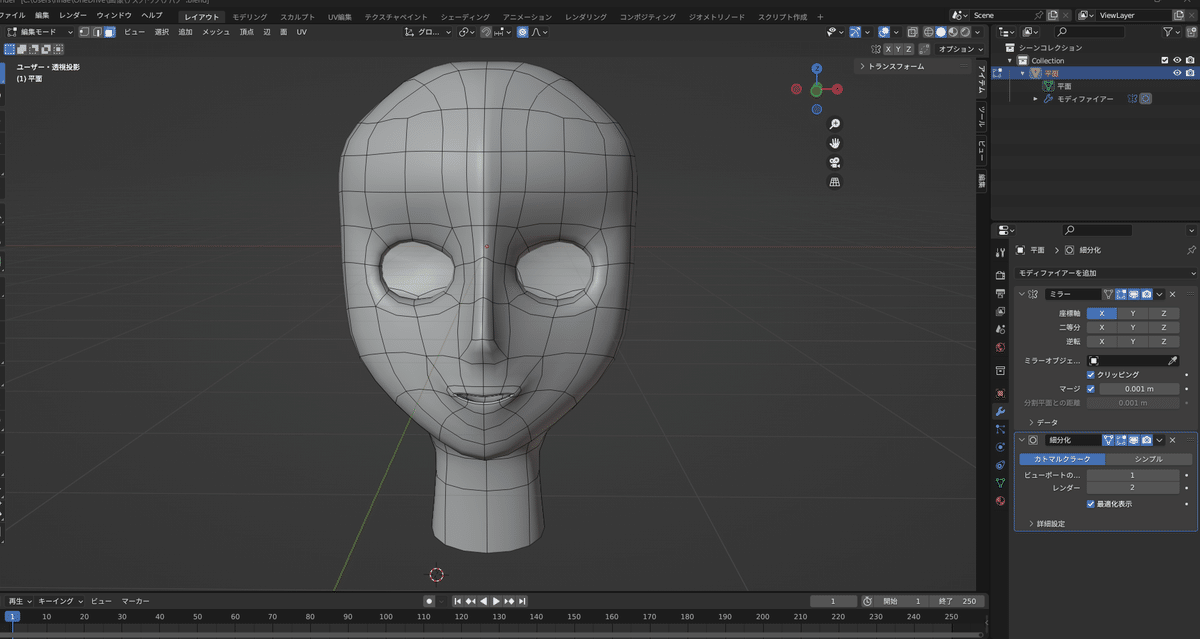The image size is (1200, 639).
Task: Open the outliner filter dropdown
Action: (x=1171, y=32)
